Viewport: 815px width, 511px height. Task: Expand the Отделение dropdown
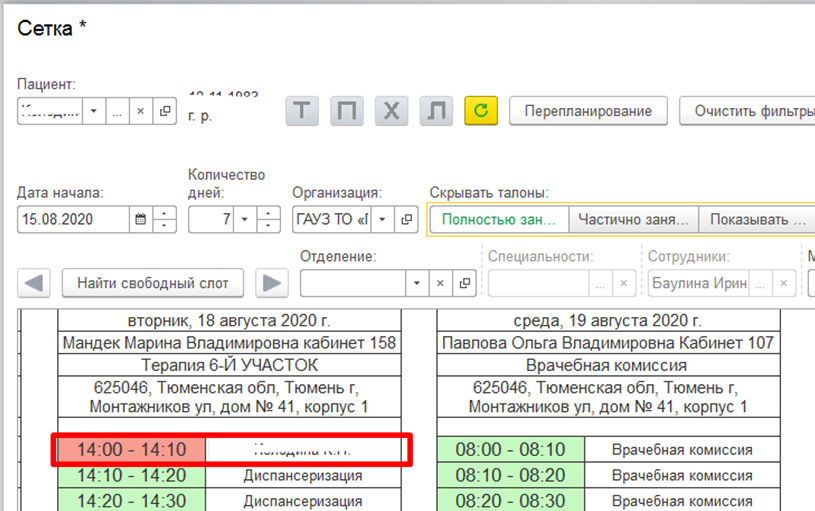(419, 283)
